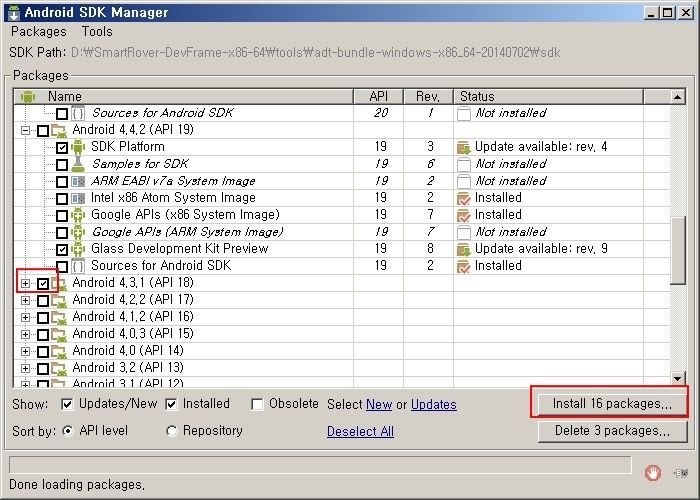The height and width of the screenshot is (500, 700).
Task: Uncheck the Glass Development Kit Preview checkbox
Action: click(x=62, y=249)
